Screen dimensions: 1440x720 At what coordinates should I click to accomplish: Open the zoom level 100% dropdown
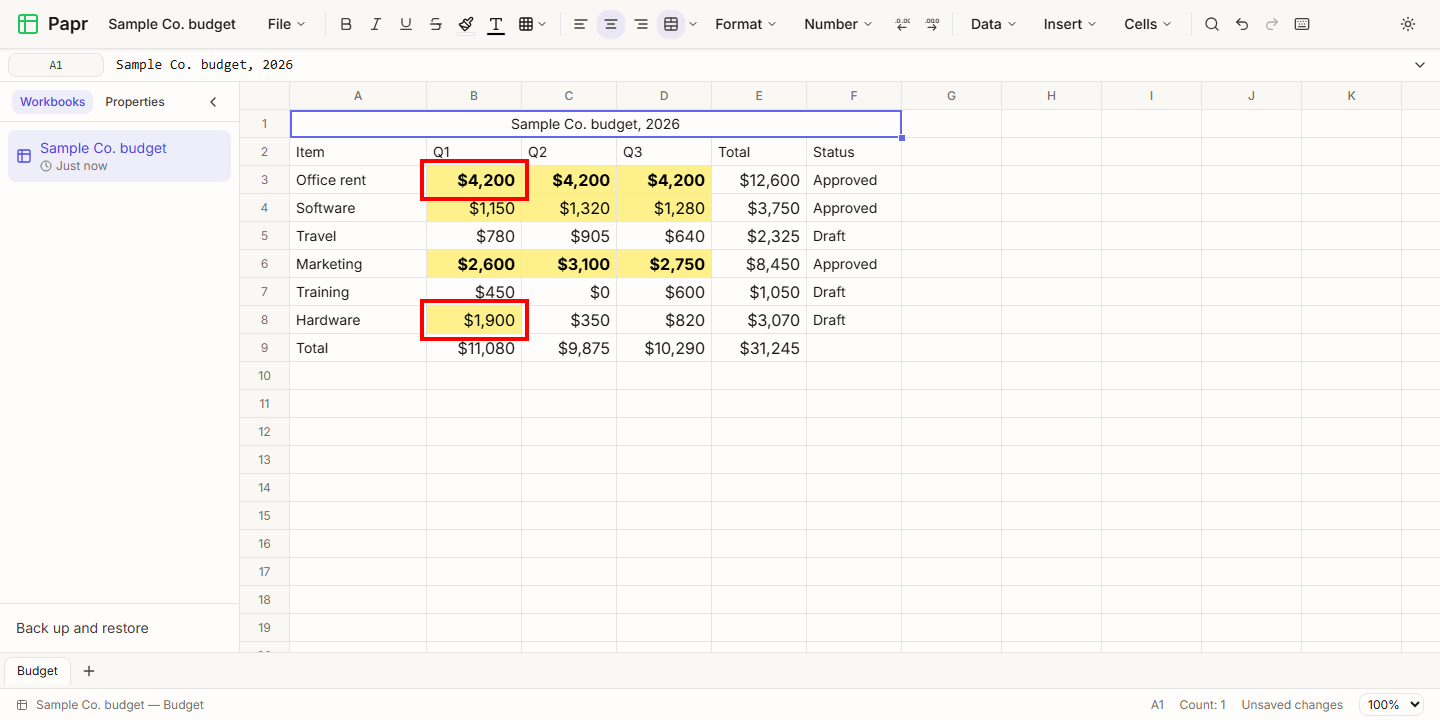(1391, 705)
